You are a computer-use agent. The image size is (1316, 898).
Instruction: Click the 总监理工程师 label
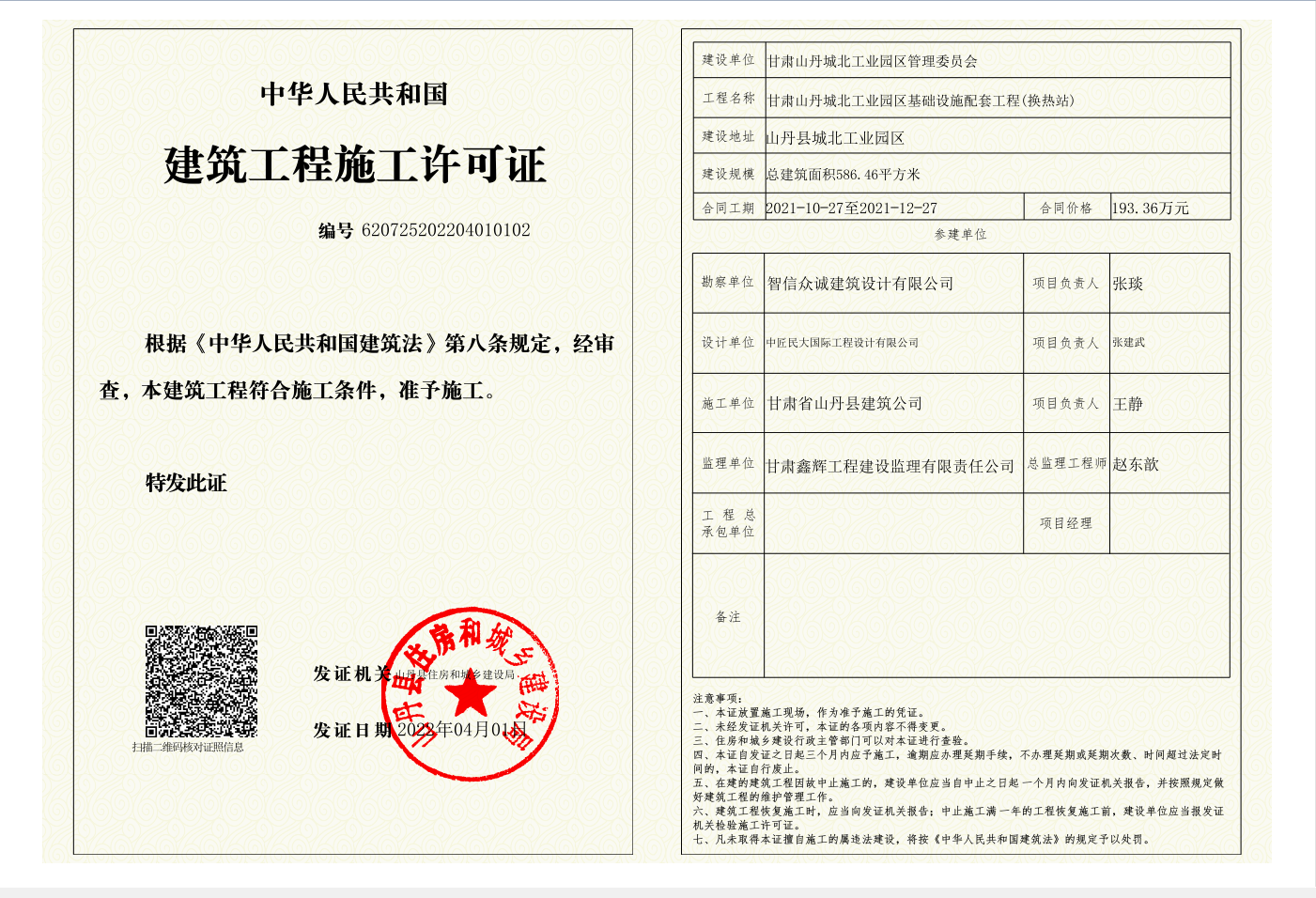coord(1067,463)
